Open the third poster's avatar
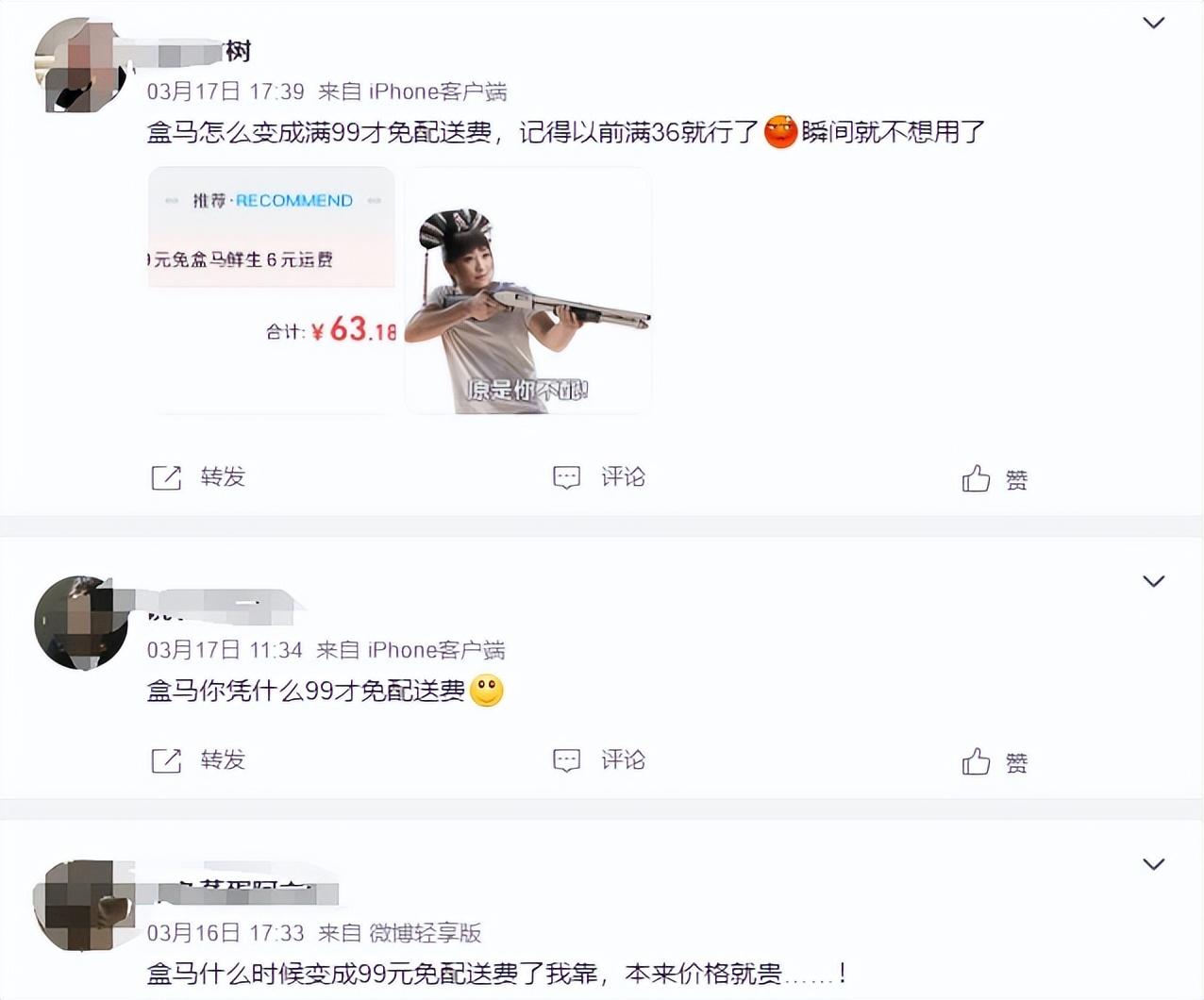1204x1000 pixels. [x=80, y=906]
